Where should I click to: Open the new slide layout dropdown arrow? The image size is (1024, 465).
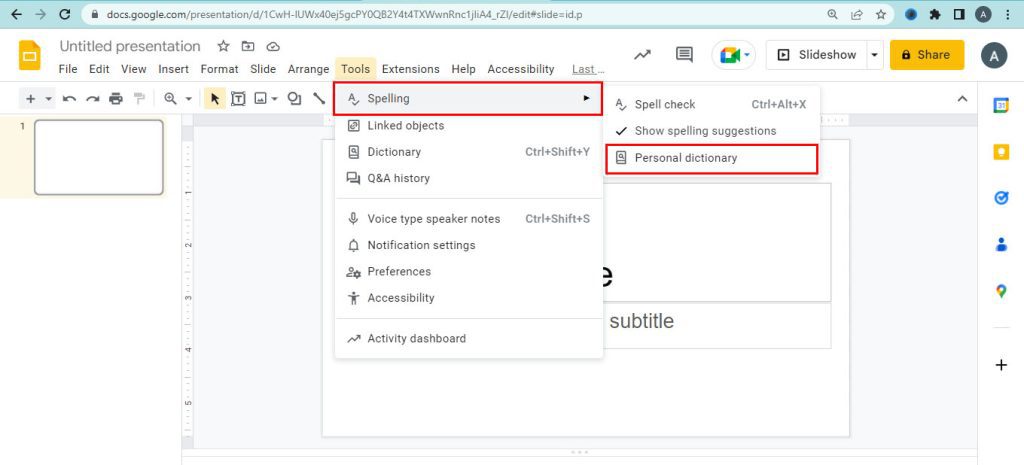tap(48, 98)
